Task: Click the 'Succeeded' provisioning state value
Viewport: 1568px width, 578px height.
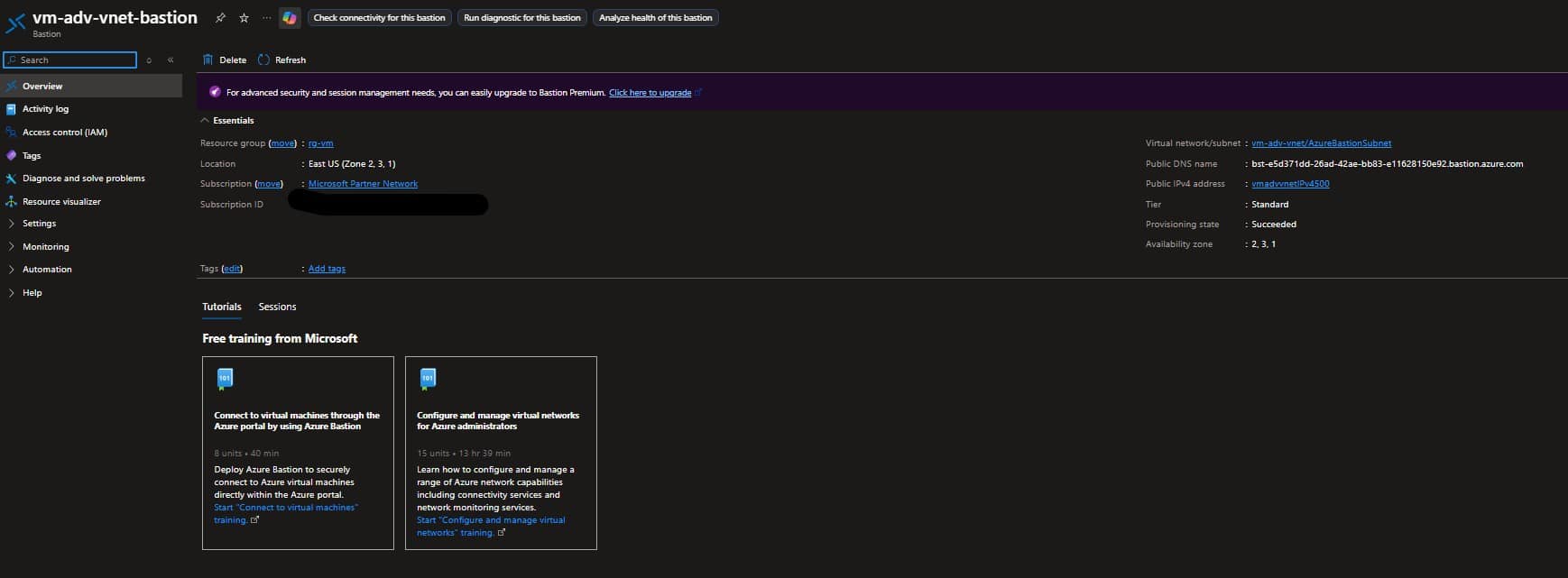Action: (x=1273, y=224)
